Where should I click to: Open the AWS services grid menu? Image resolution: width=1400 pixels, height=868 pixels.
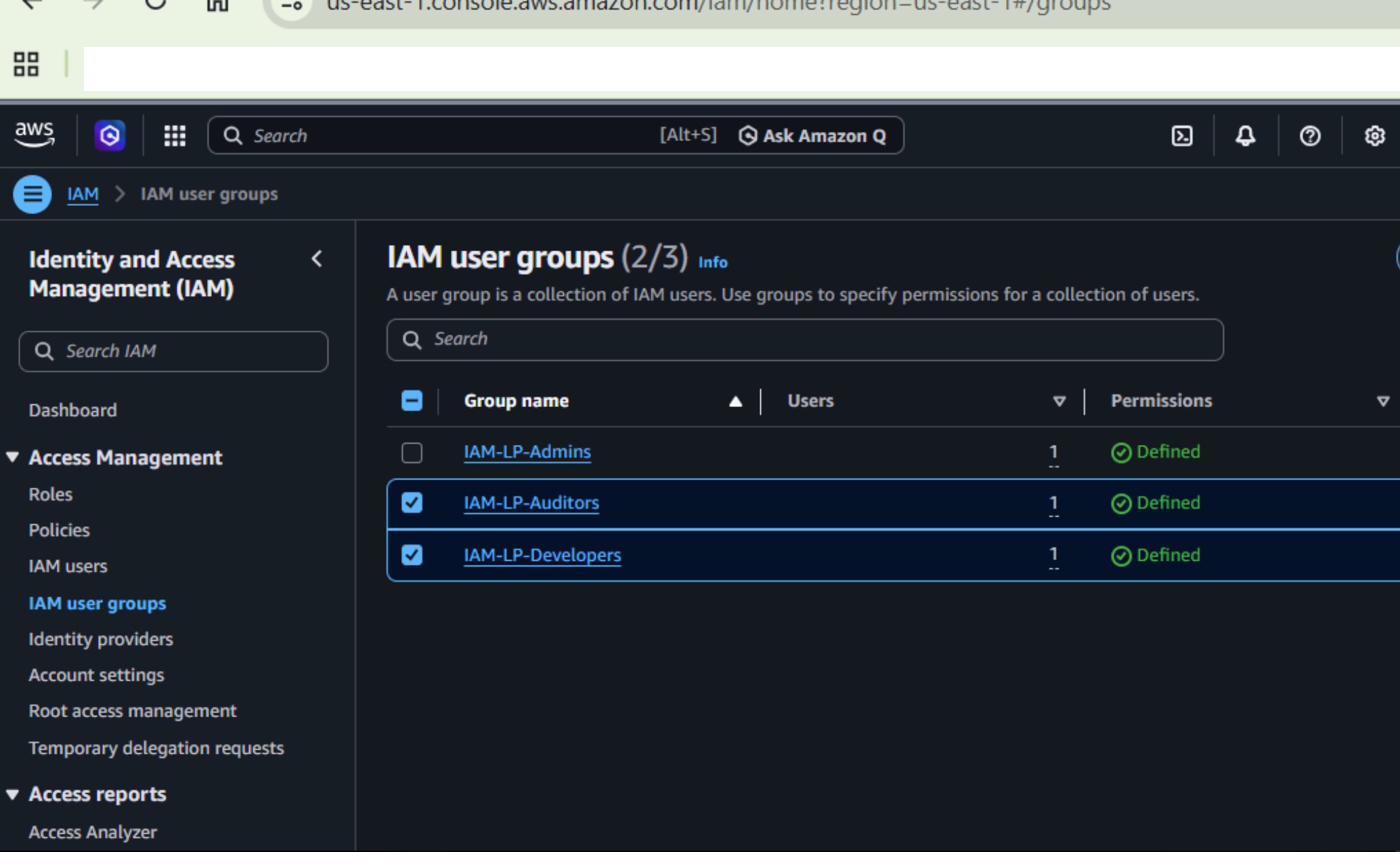point(175,136)
